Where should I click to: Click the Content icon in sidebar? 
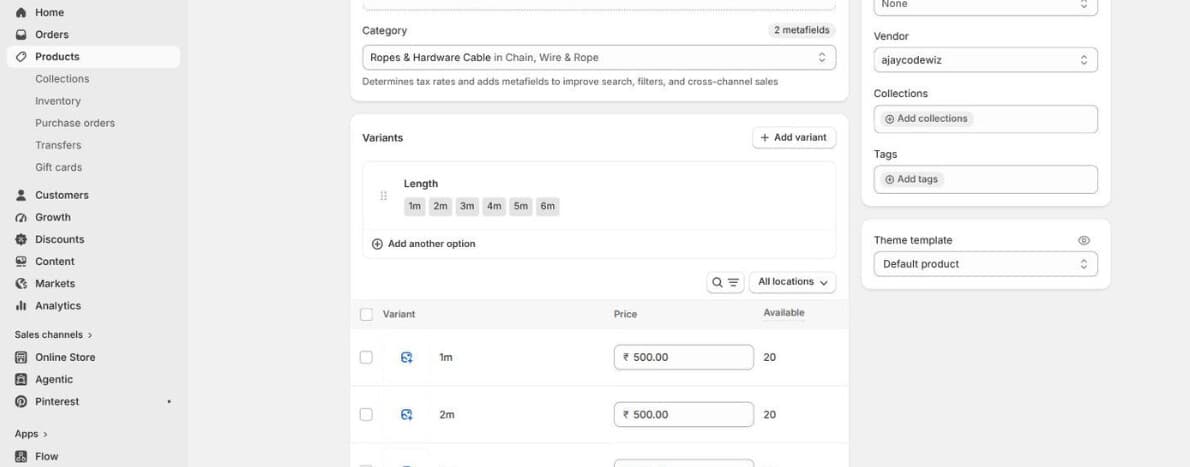20,261
